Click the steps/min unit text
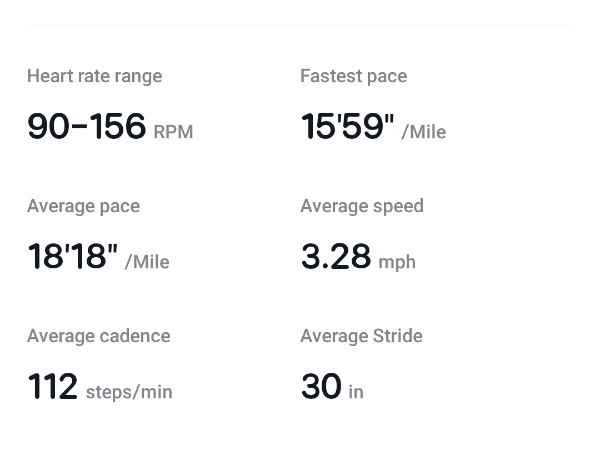 tap(129, 392)
